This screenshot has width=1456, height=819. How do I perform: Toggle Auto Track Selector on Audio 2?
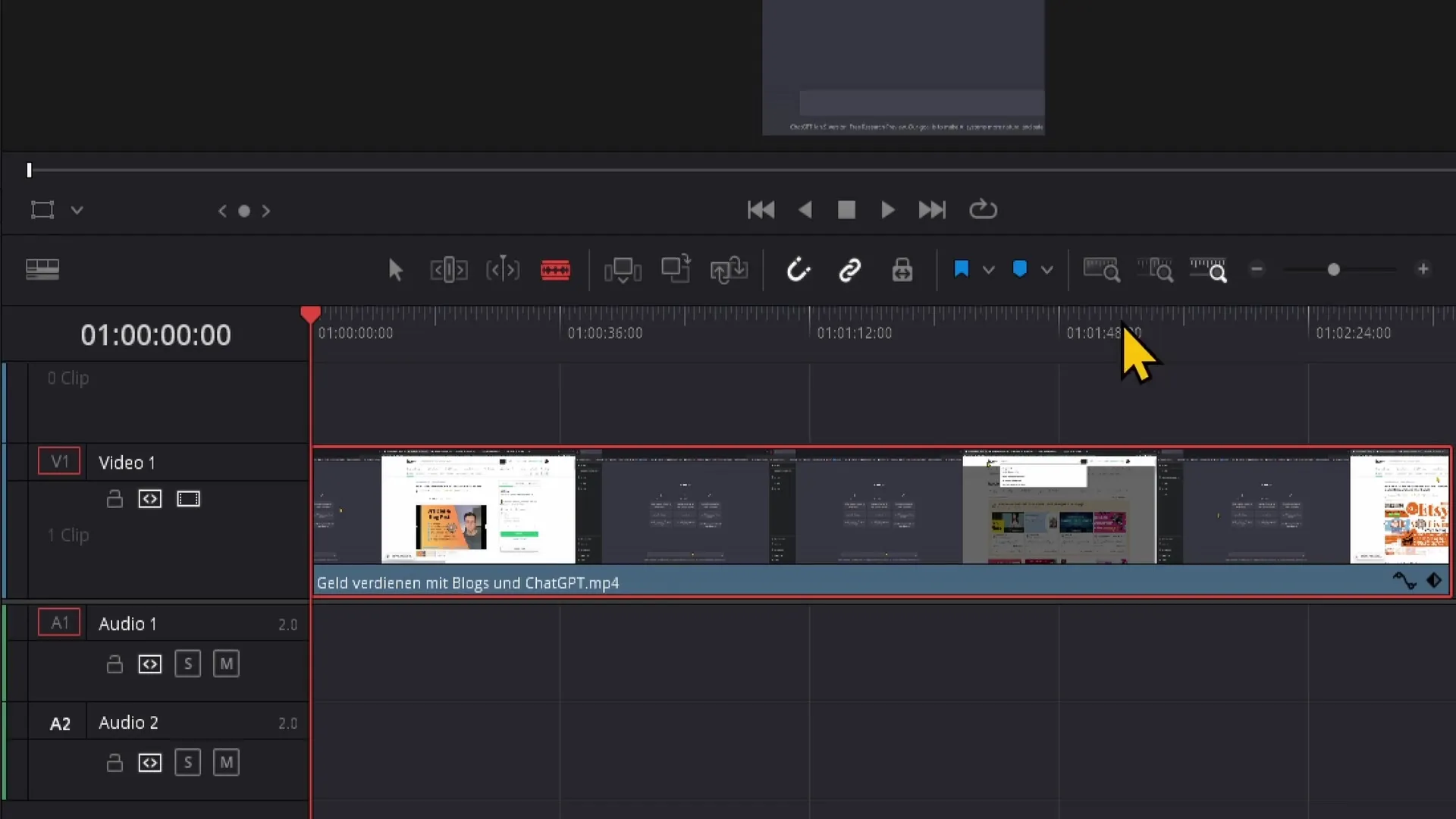click(150, 763)
